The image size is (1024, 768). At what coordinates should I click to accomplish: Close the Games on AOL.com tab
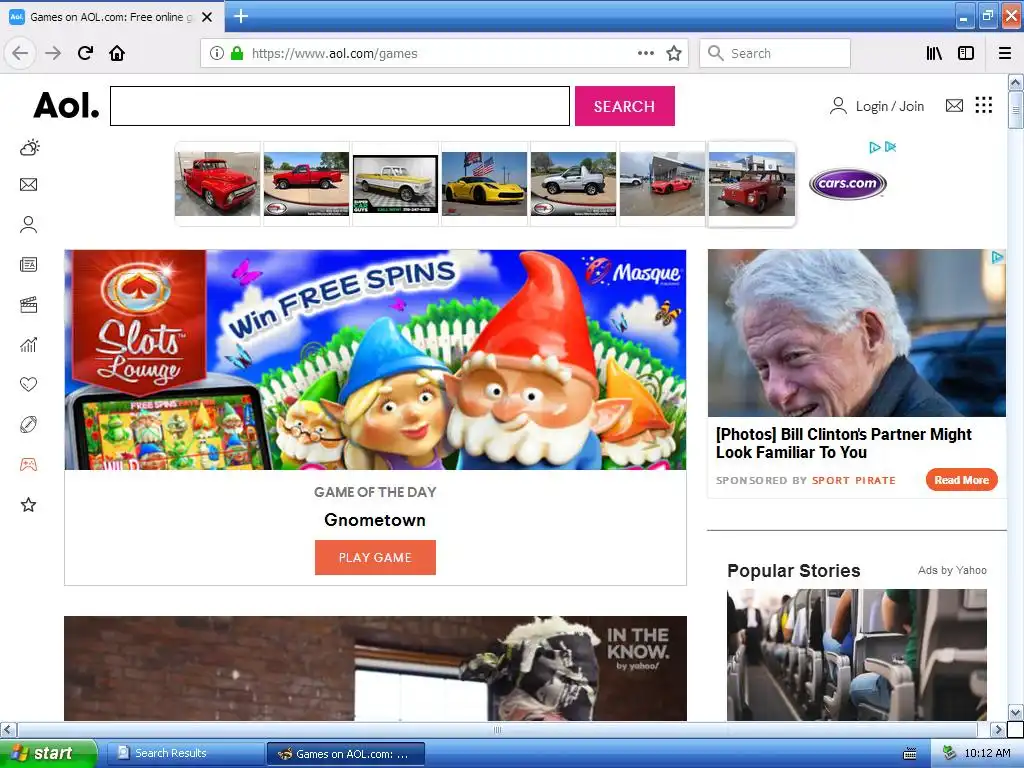pos(207,17)
